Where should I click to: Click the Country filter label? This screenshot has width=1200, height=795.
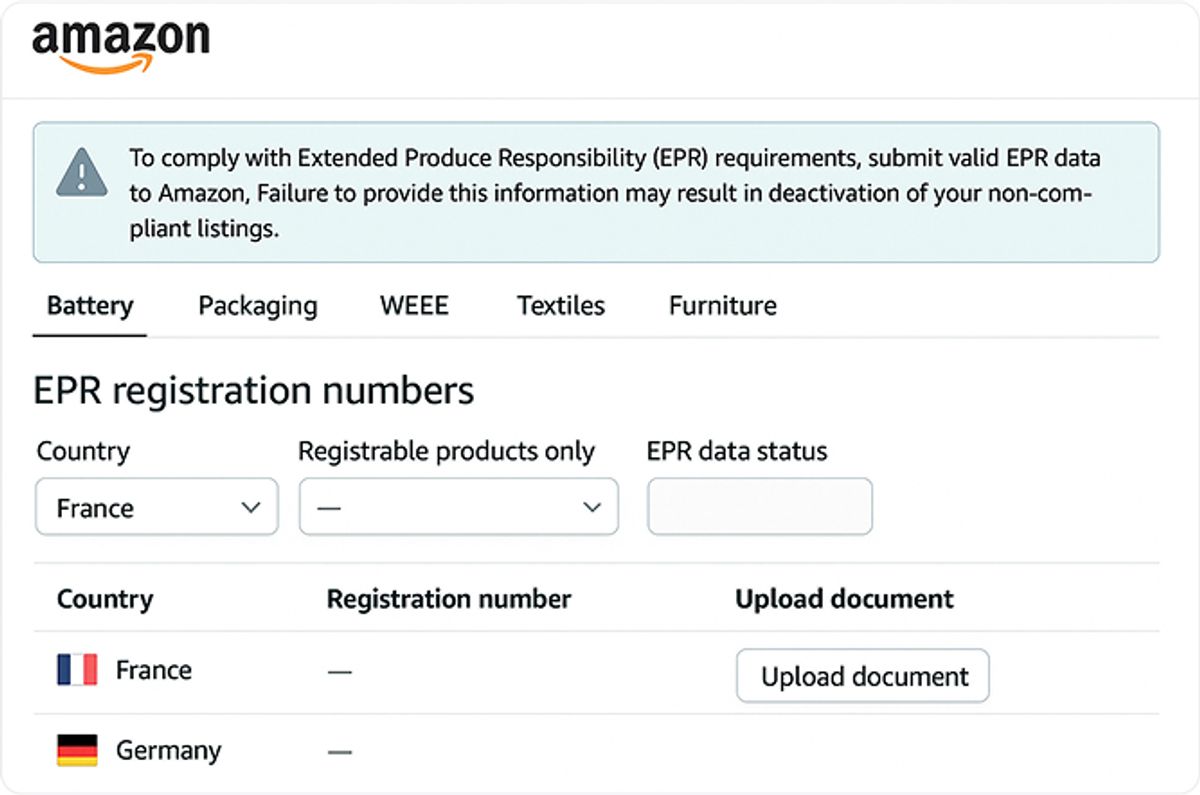click(x=84, y=451)
